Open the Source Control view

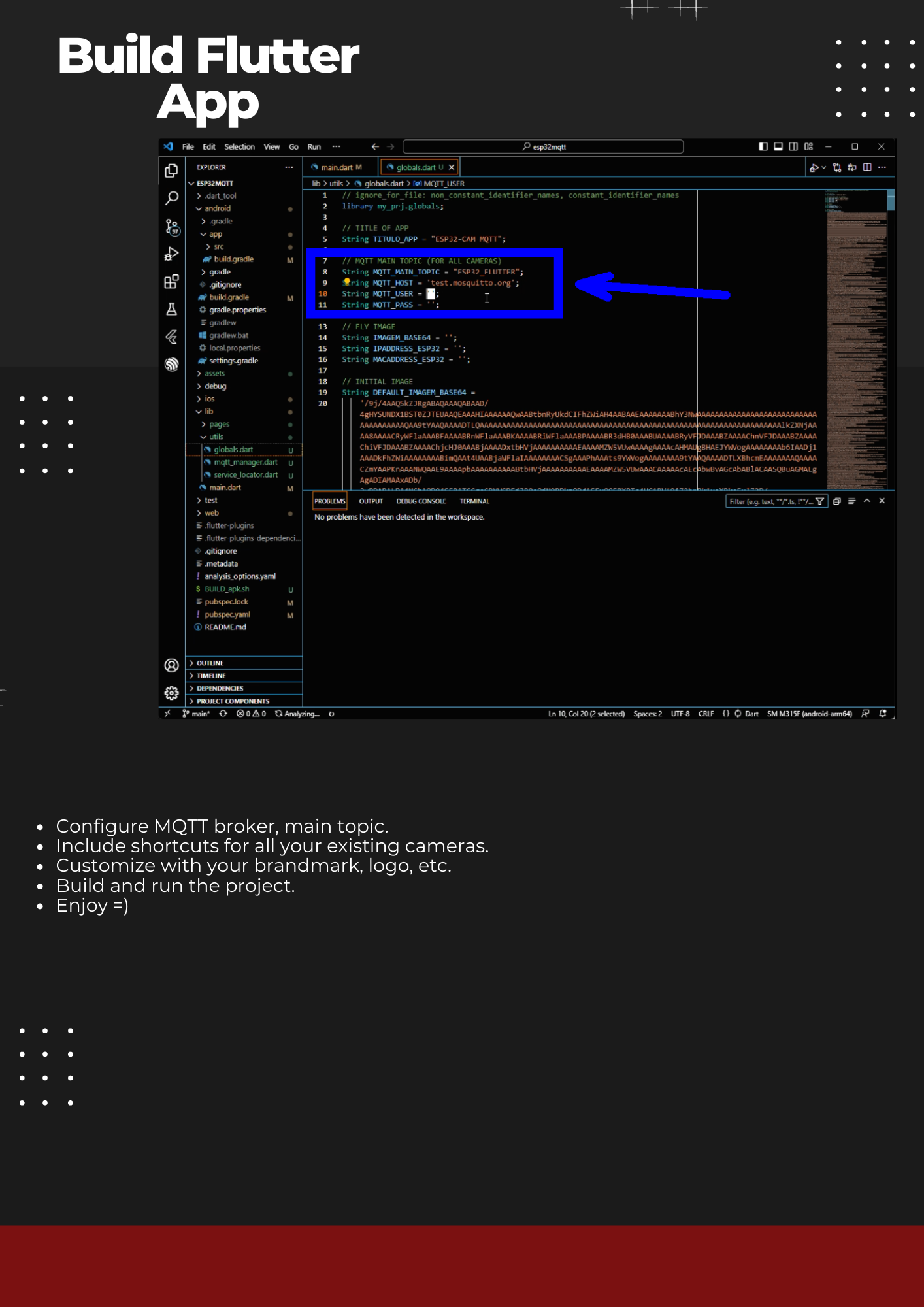click(171, 226)
